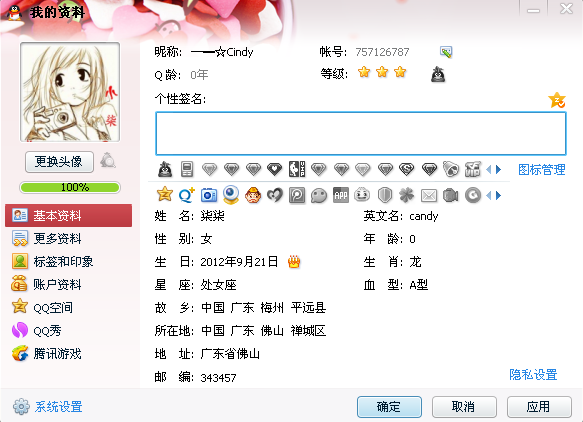583x422 pixels.
Task: Click the webcam icon in bottom row
Action: coord(231,194)
